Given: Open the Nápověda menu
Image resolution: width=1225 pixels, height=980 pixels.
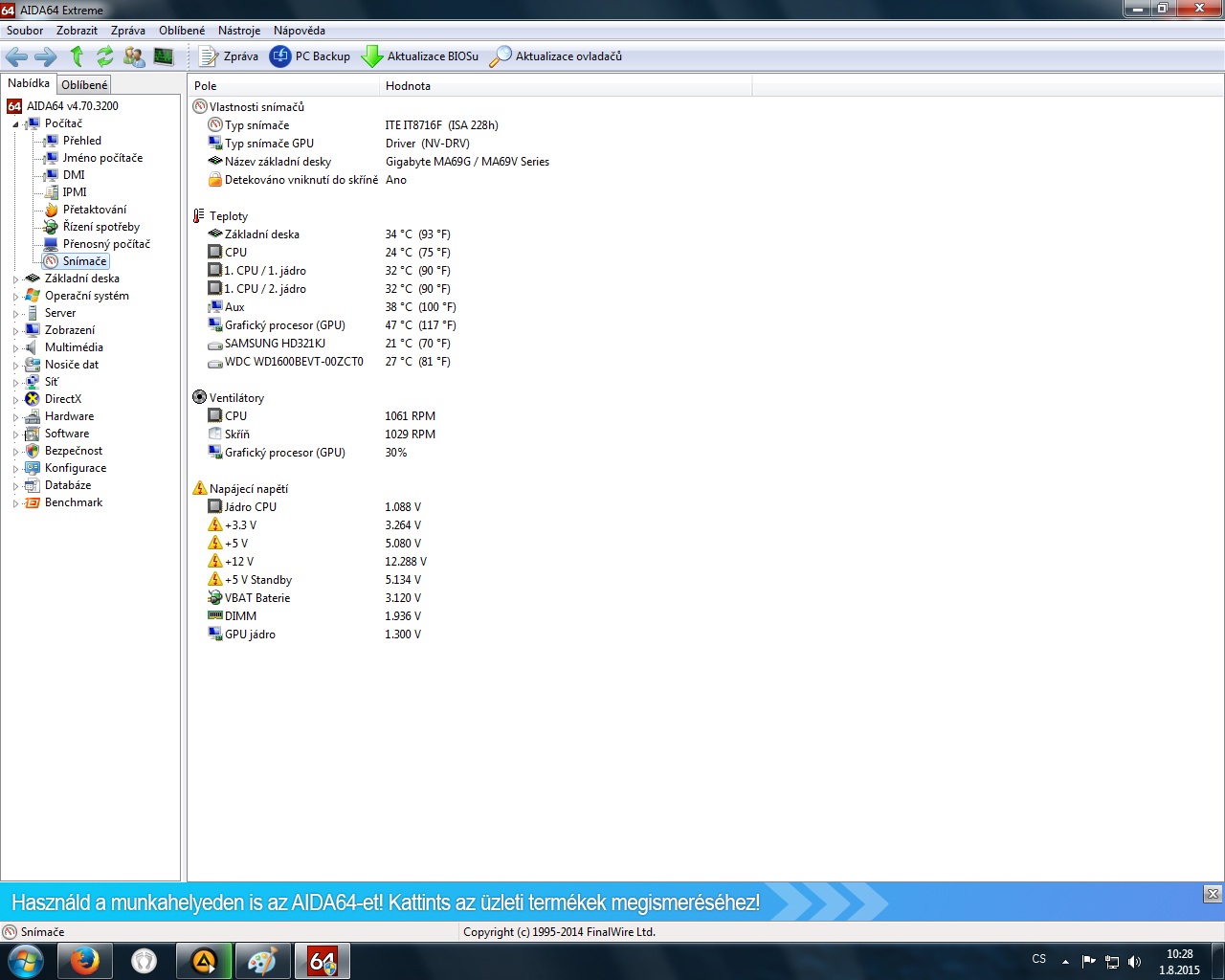Looking at the screenshot, I should 300,31.
